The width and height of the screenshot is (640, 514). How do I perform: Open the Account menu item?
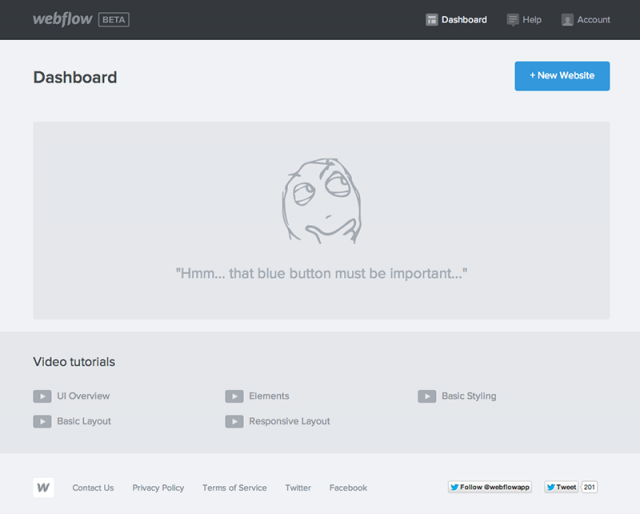[593, 19]
